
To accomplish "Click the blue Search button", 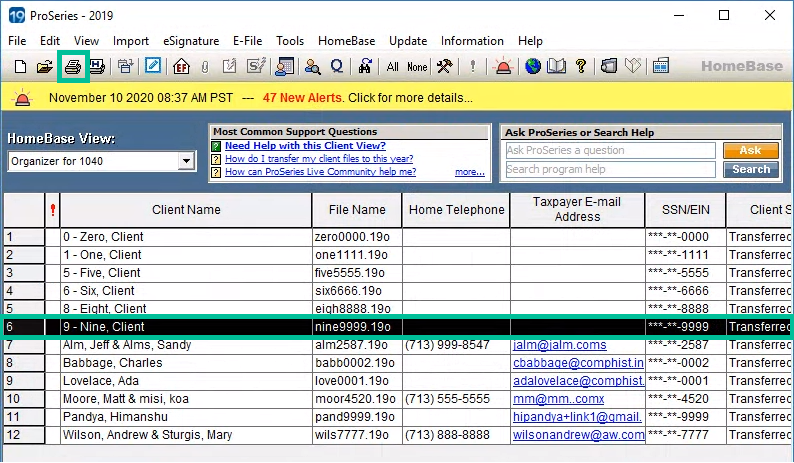I will (x=750, y=169).
